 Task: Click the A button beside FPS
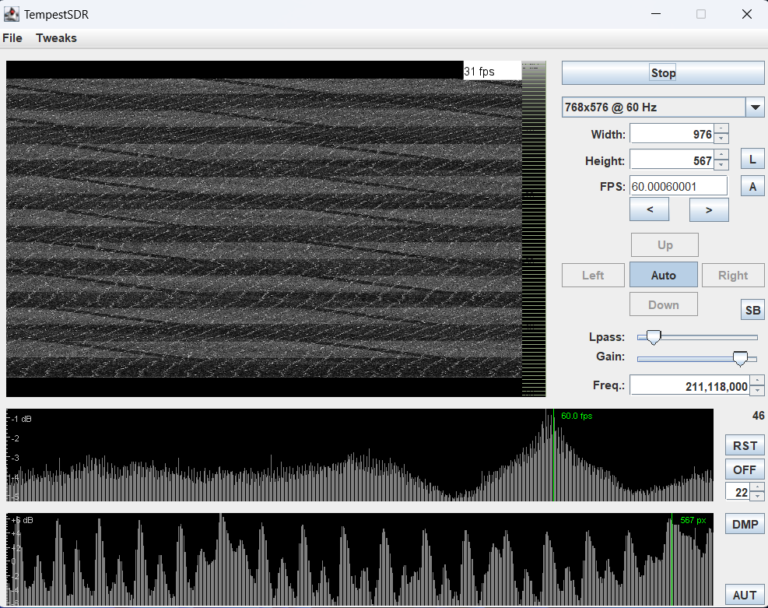[x=752, y=186]
